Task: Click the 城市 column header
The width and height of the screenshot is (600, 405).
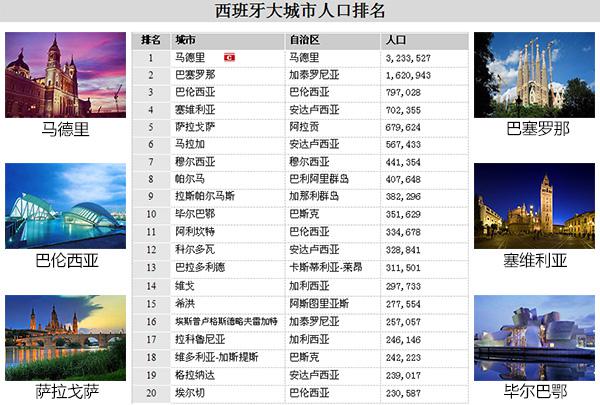Action: [x=185, y=41]
